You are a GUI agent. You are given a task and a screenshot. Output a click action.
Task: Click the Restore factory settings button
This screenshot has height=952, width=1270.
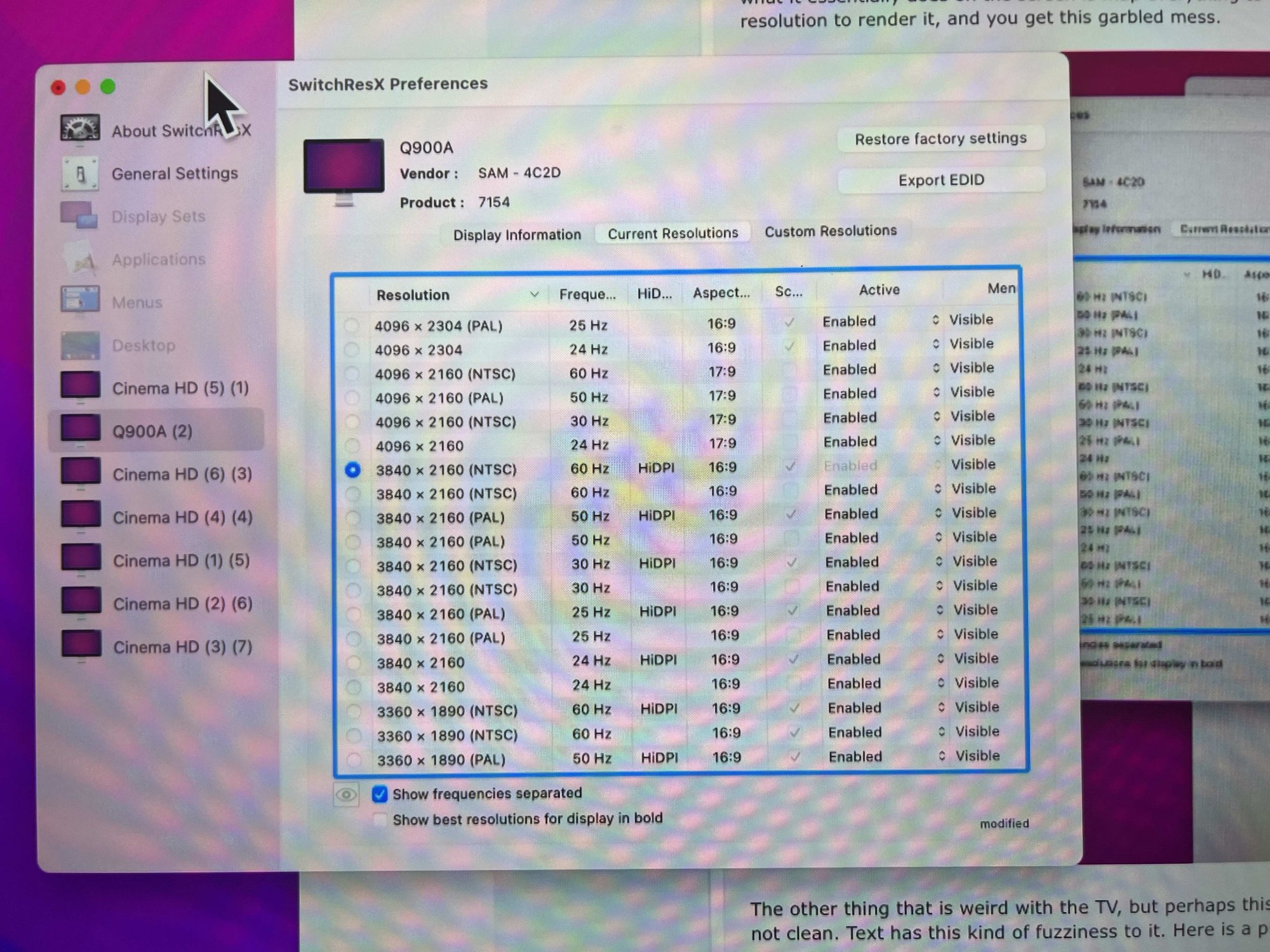(940, 139)
